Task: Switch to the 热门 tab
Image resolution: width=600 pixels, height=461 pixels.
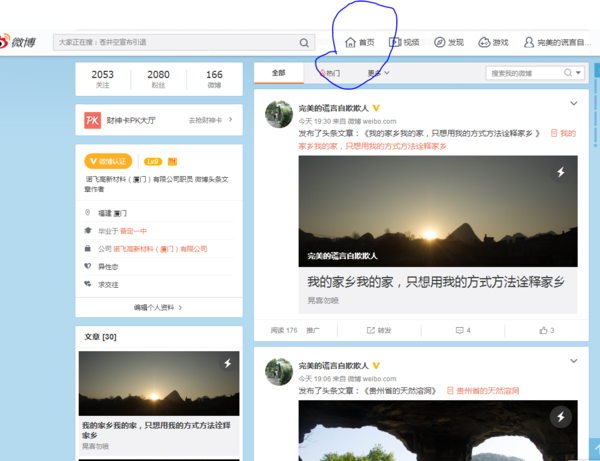Action: (329, 73)
